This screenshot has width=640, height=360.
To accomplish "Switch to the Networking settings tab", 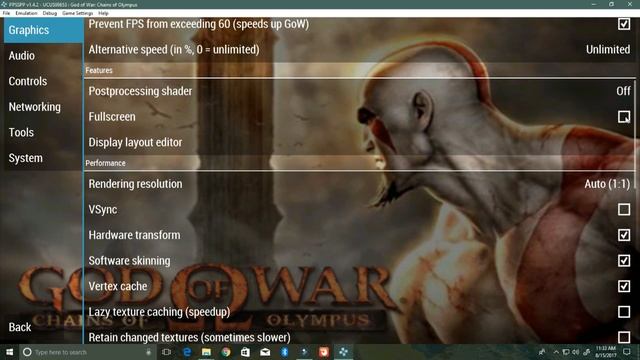I will (43, 107).
